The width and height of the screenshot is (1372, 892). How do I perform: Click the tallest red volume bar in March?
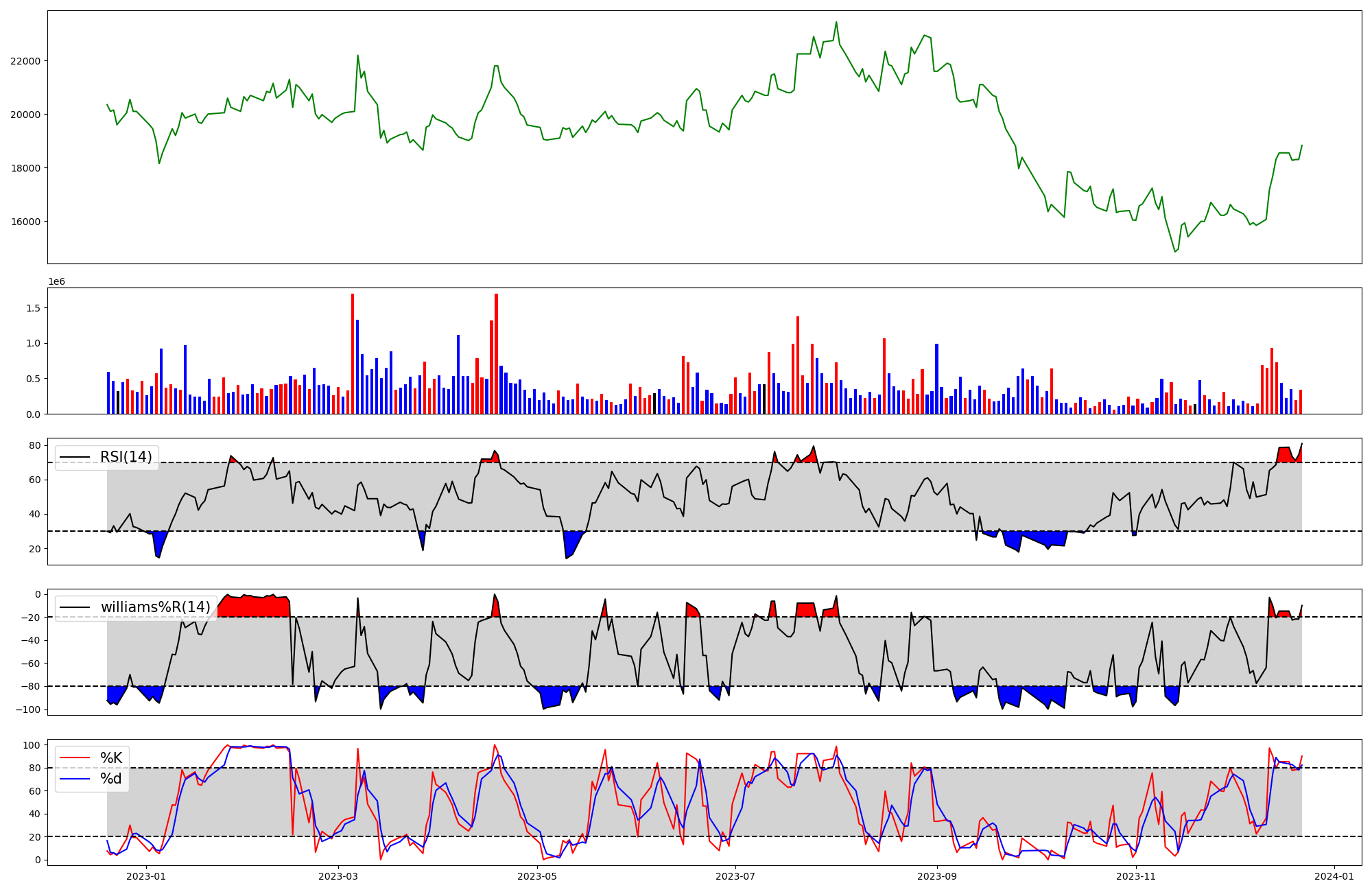(x=353, y=353)
